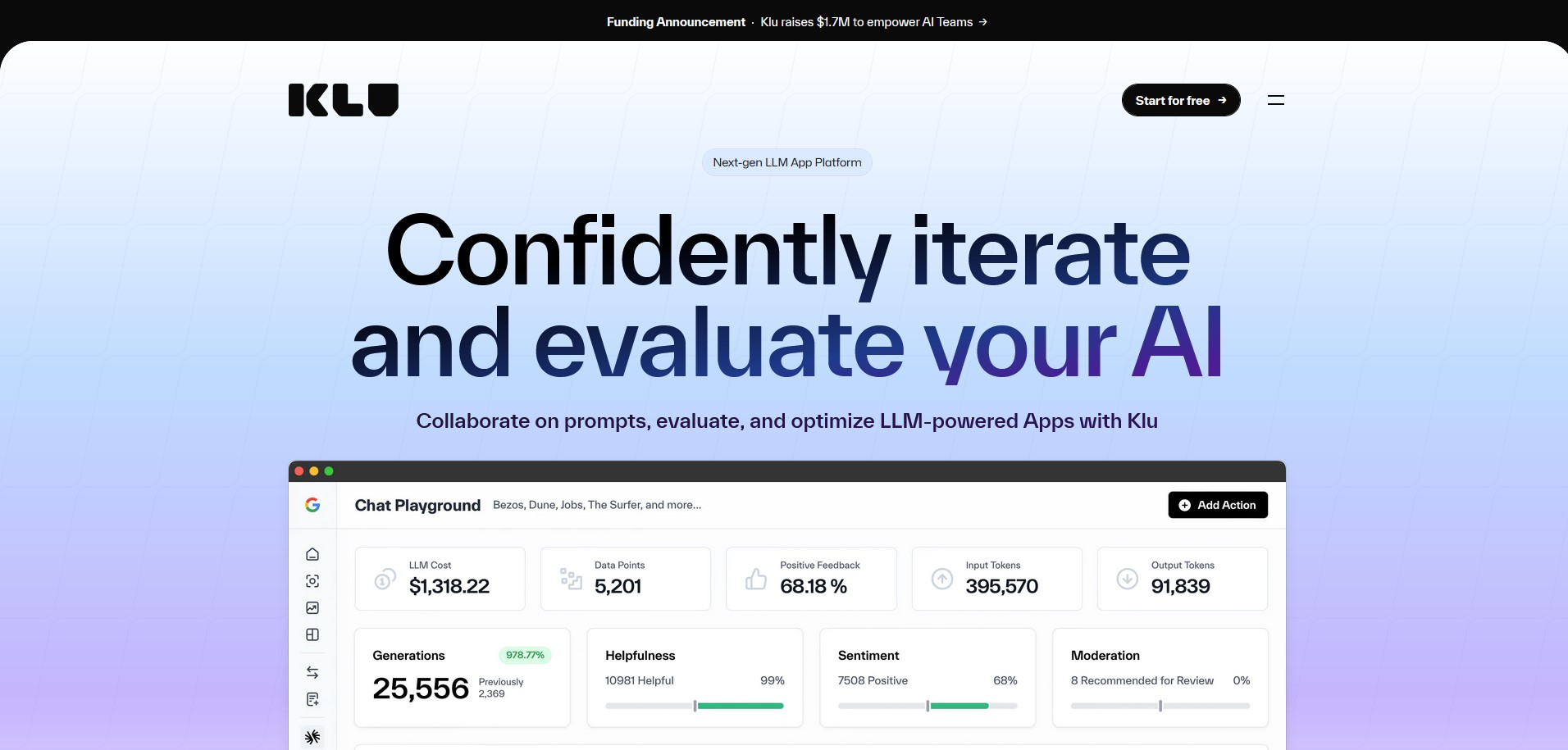
Task: Click the 978.77% green badge
Action: click(525, 655)
